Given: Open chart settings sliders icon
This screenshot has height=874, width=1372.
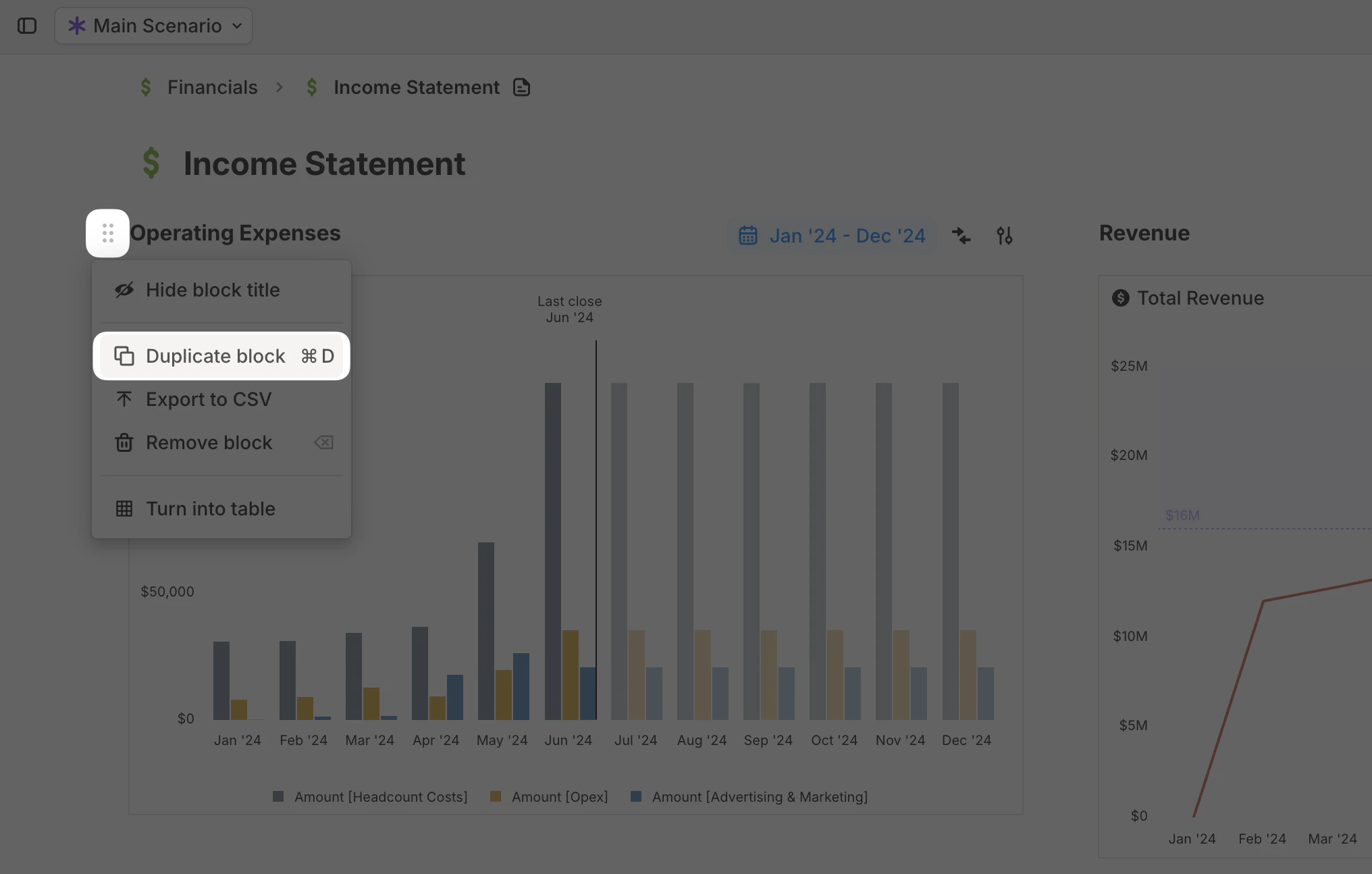Looking at the screenshot, I should 1004,236.
